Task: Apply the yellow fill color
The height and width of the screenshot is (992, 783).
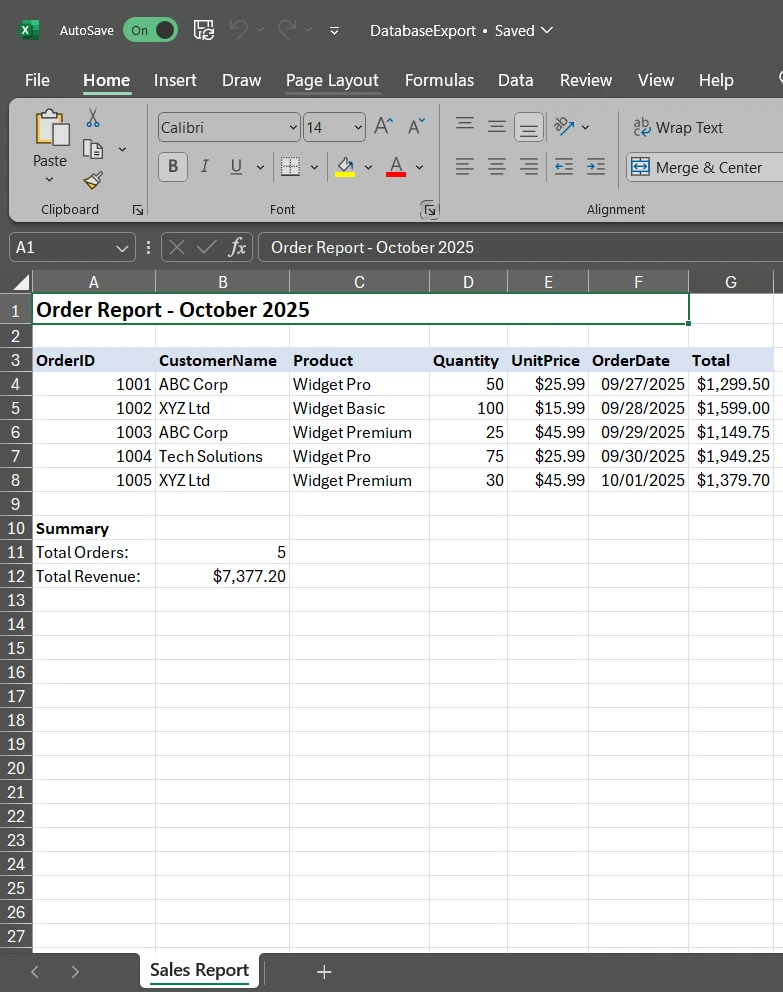Action: (x=345, y=167)
